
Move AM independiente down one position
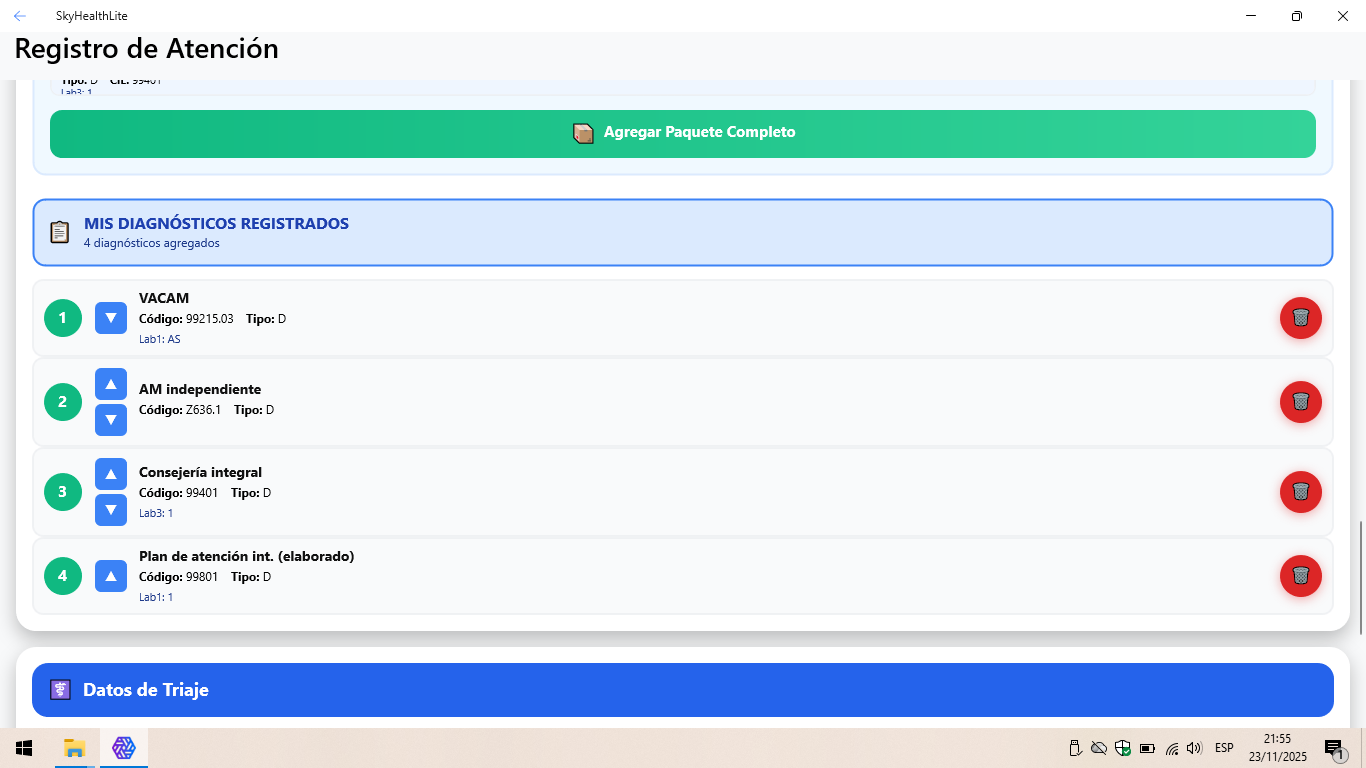pos(111,420)
